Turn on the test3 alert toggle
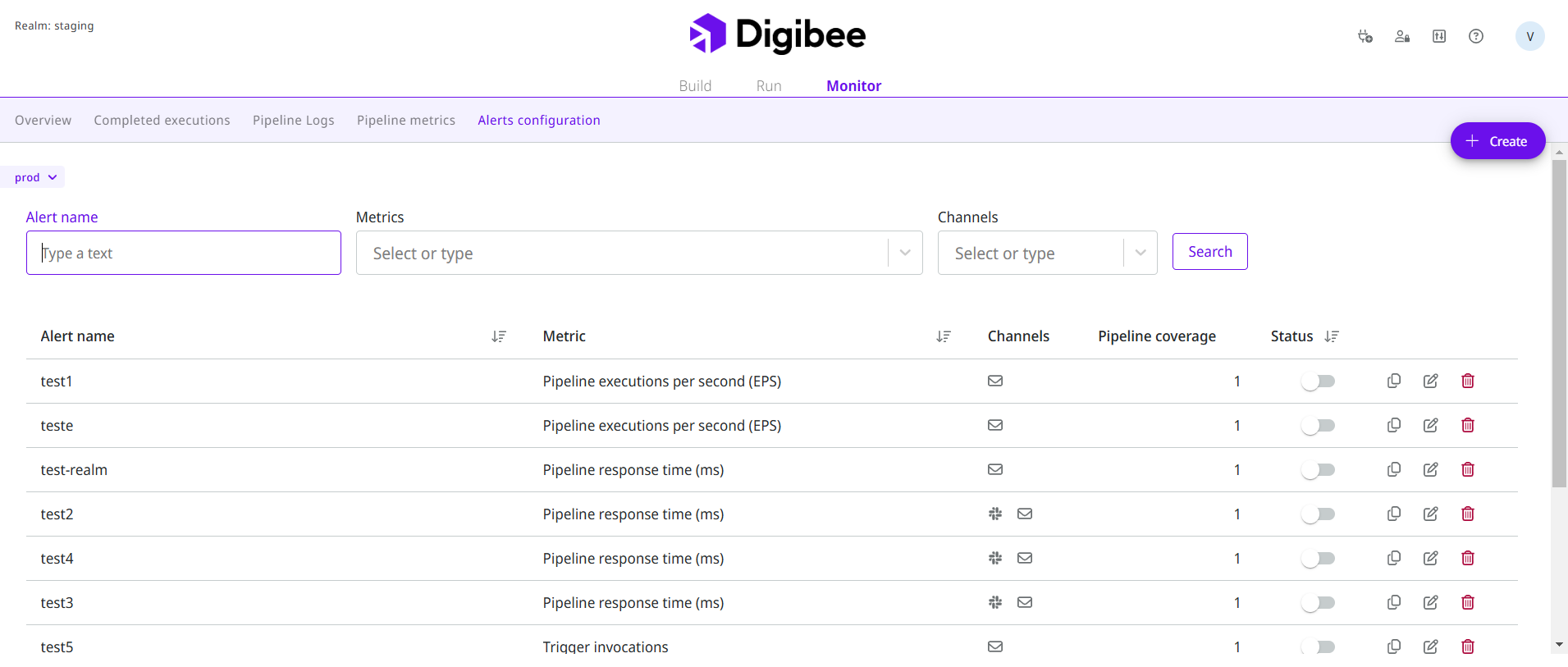 (1318, 603)
